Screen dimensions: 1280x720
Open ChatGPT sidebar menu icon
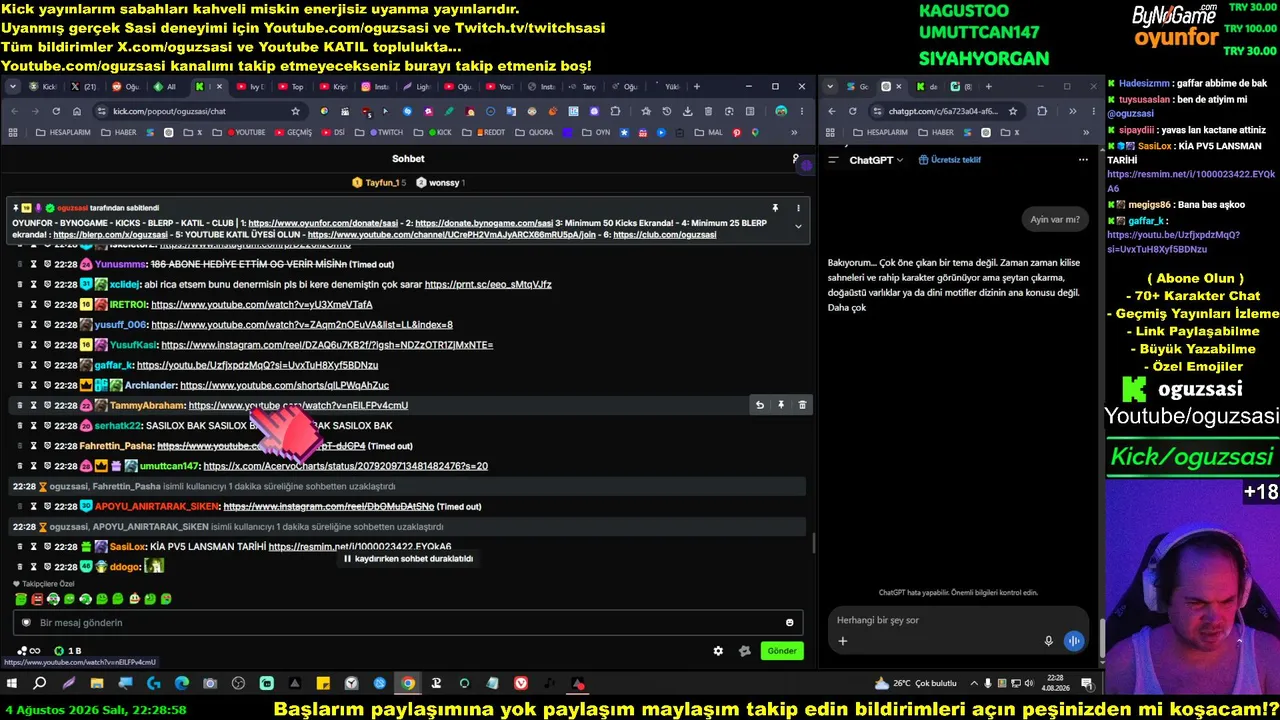pos(833,160)
